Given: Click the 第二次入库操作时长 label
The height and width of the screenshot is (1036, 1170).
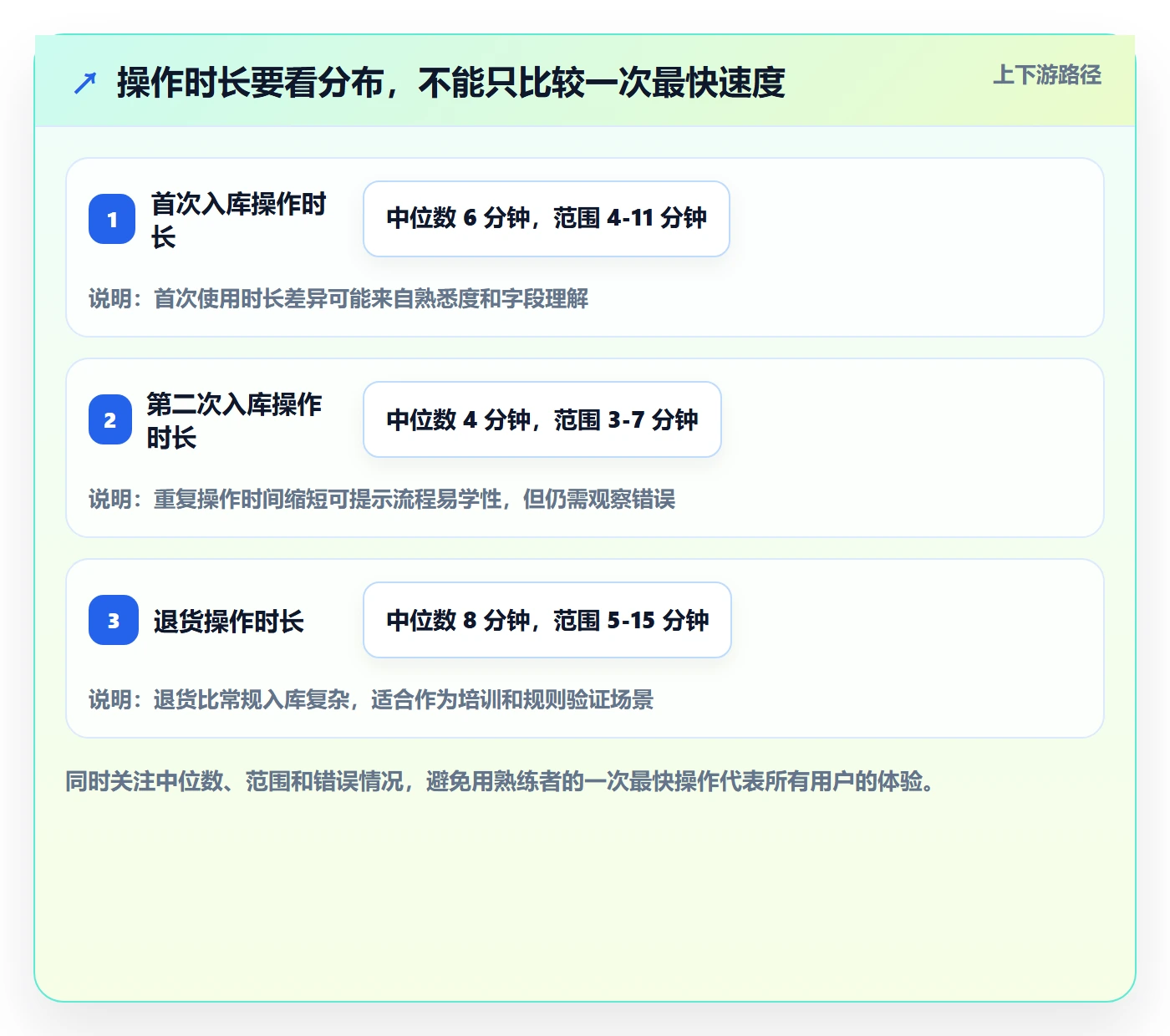Looking at the screenshot, I should point(235,420).
